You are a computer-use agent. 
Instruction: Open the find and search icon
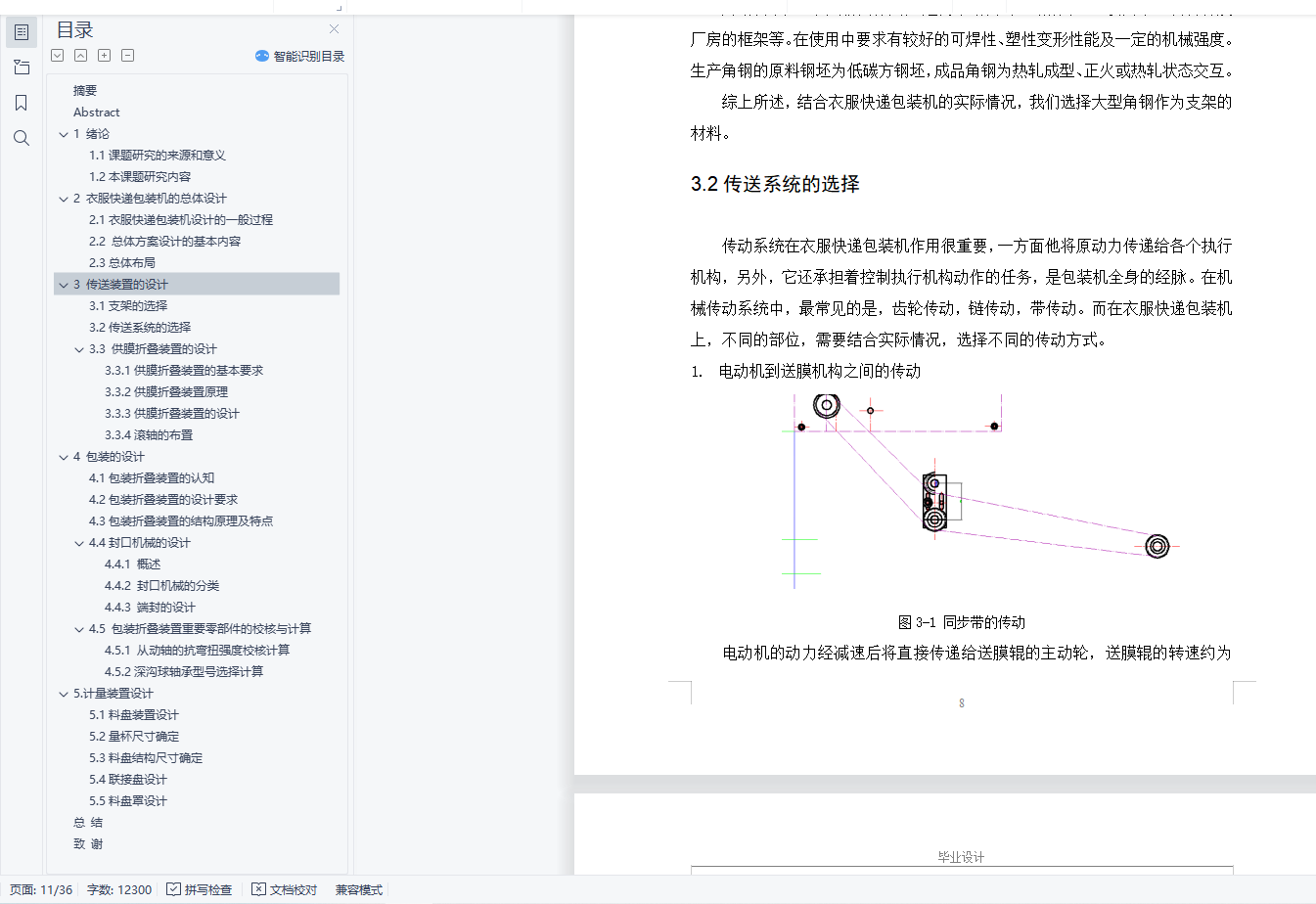(x=22, y=138)
